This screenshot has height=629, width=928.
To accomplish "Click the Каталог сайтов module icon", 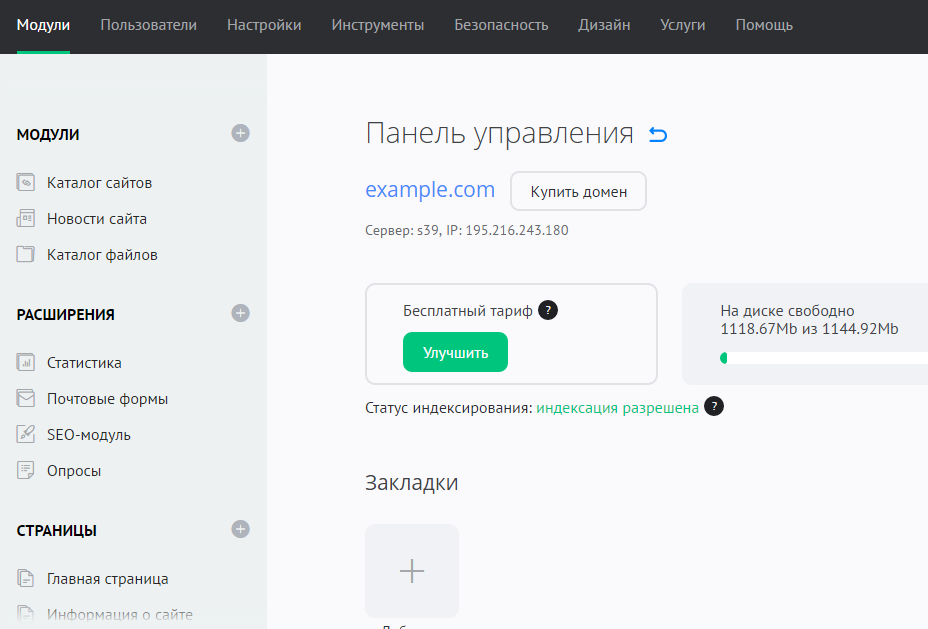I will (26, 183).
